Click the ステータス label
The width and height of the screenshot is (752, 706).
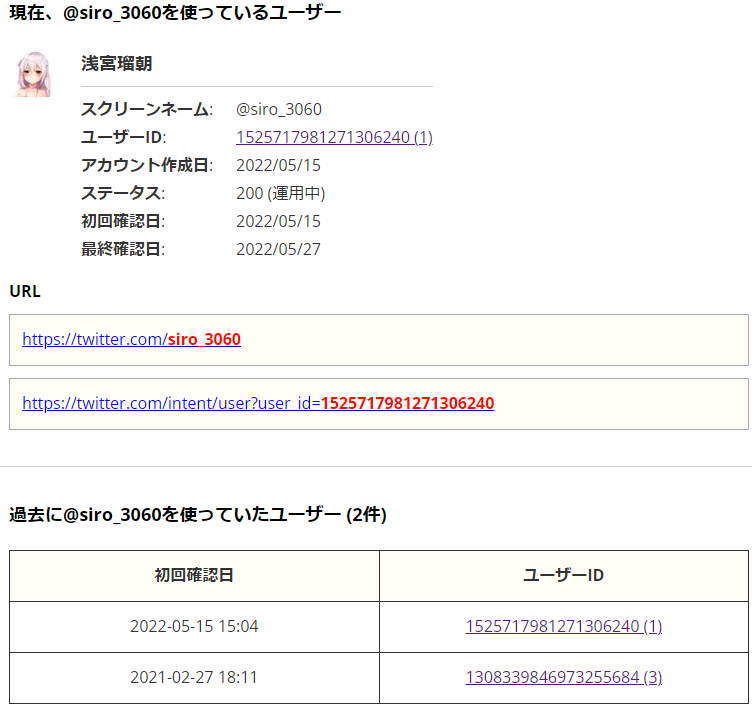click(123, 193)
